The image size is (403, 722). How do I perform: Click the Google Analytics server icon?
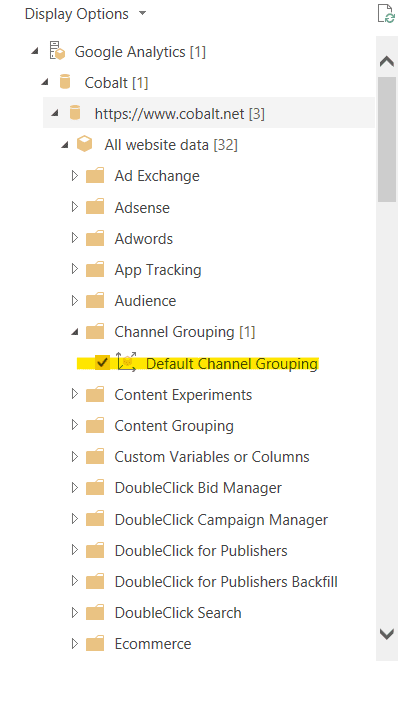[58, 51]
